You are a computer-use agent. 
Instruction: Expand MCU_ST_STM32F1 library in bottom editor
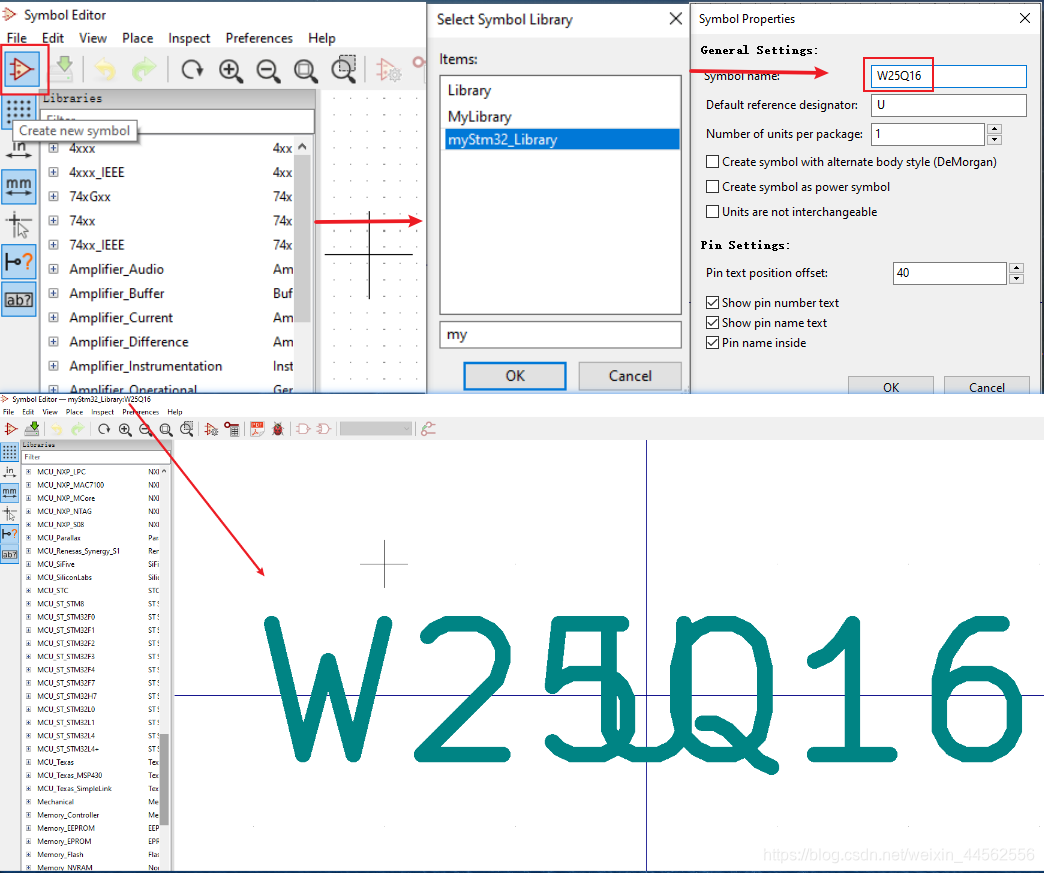(x=29, y=630)
